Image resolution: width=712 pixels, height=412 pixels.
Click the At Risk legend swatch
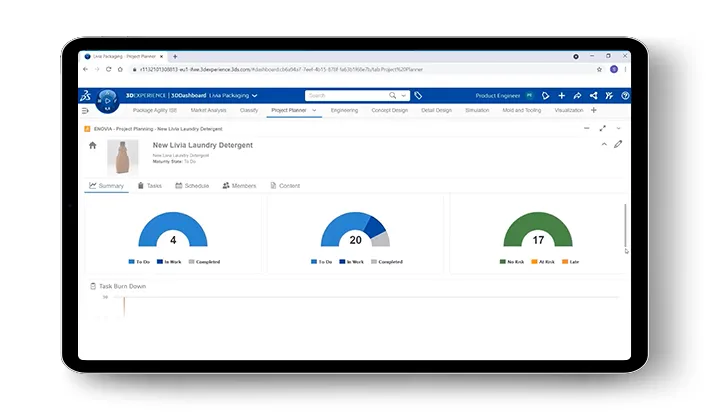tap(534, 262)
